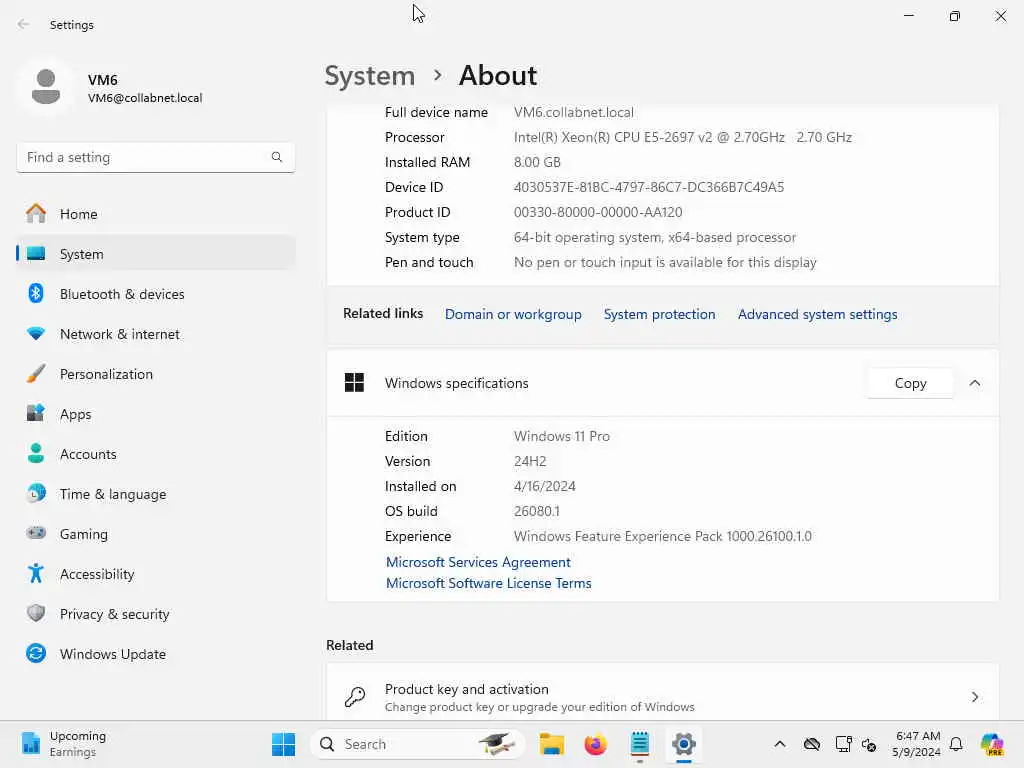Image resolution: width=1024 pixels, height=768 pixels.
Task: Open Gaming settings
Action: click(155, 534)
